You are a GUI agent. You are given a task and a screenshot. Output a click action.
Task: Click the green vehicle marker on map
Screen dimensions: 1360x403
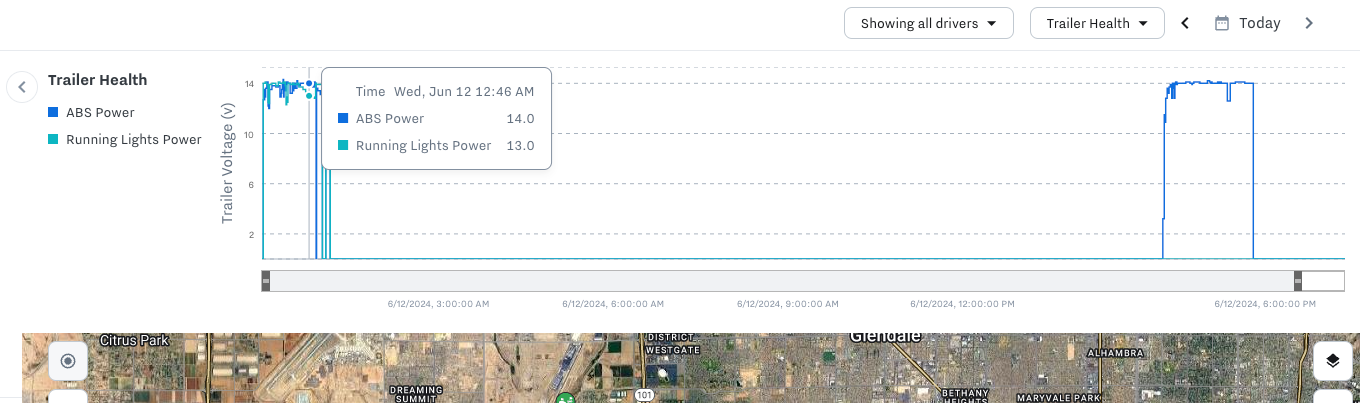(x=563, y=399)
